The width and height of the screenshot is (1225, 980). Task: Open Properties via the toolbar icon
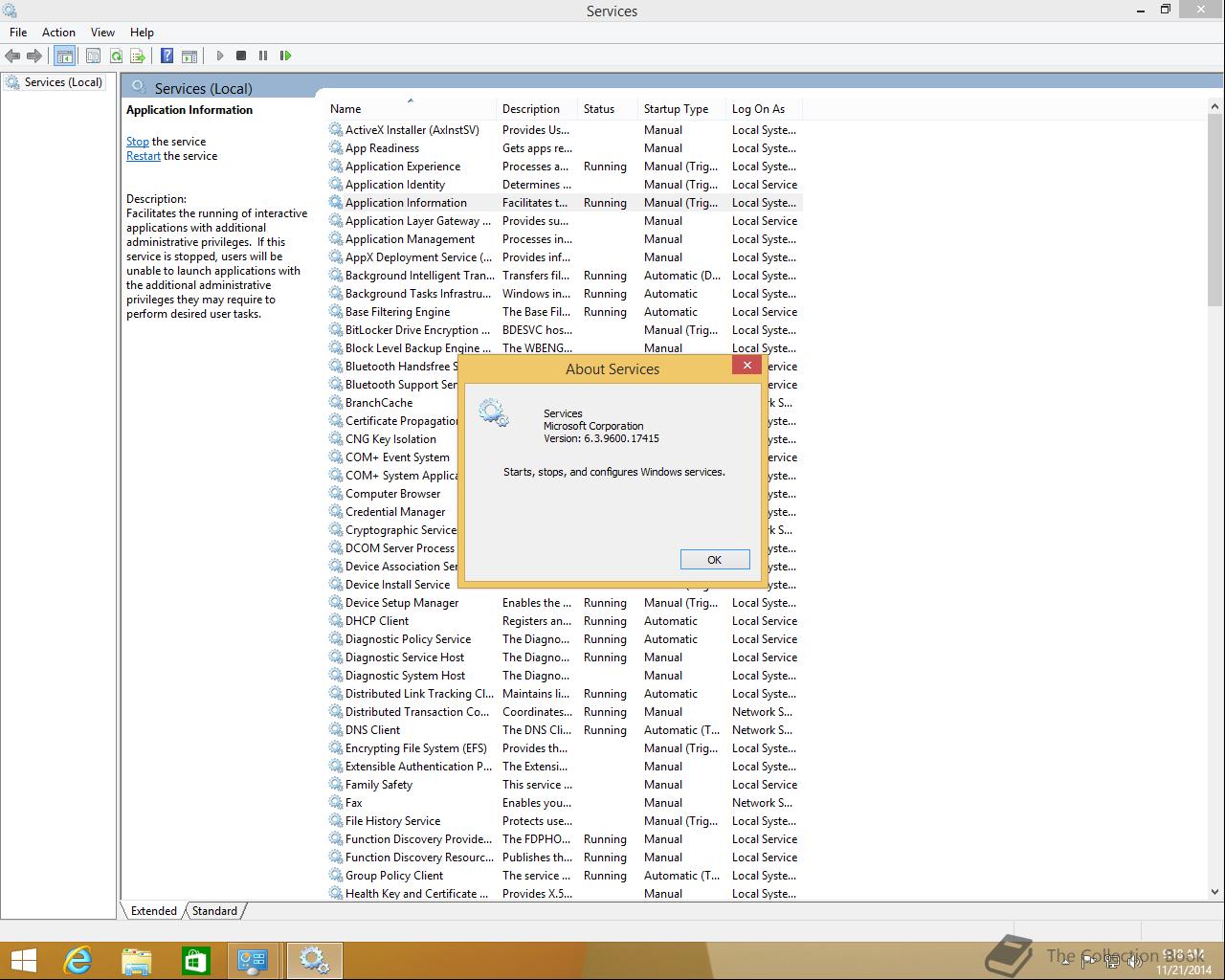[x=93, y=56]
